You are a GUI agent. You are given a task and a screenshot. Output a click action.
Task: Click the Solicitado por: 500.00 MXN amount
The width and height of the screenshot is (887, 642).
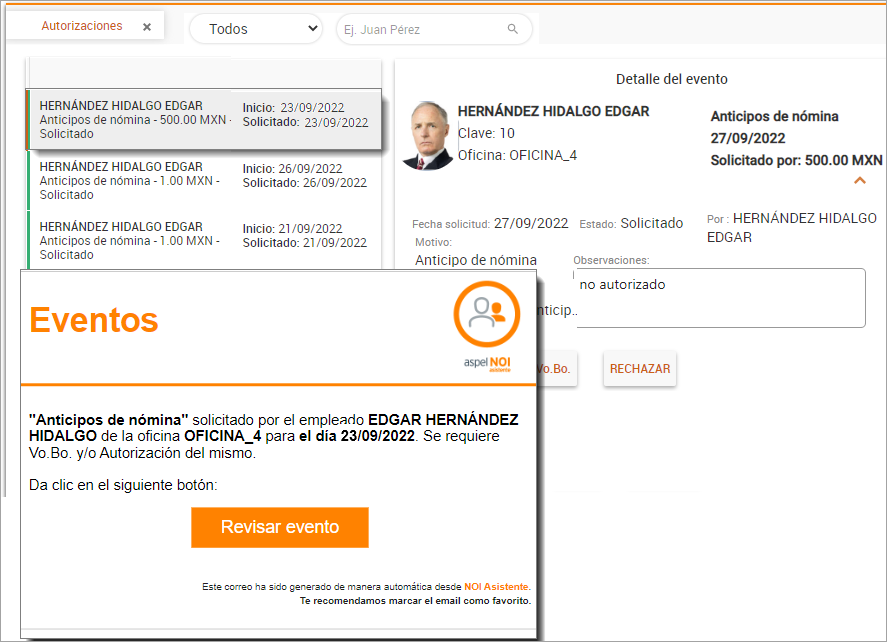click(796, 160)
